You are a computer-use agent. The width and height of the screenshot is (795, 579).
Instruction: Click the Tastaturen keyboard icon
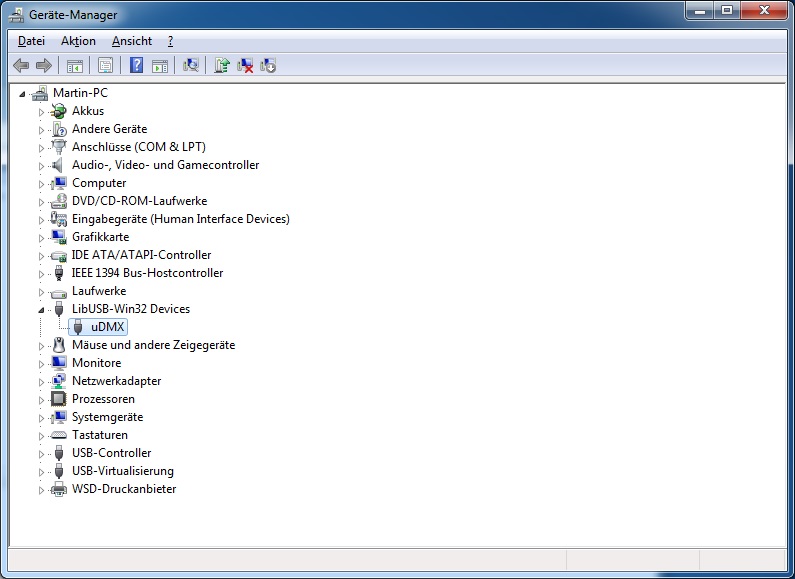tap(59, 435)
